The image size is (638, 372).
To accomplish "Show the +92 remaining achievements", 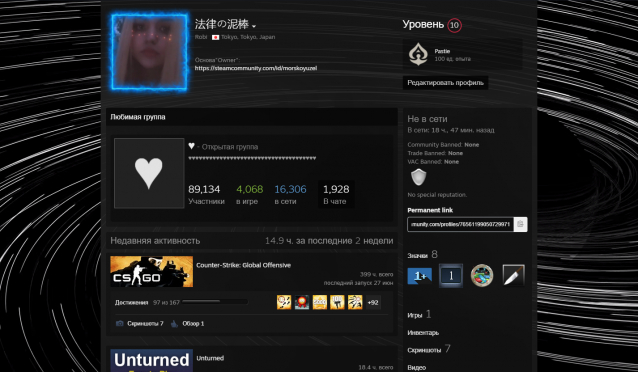I will click(x=373, y=302).
